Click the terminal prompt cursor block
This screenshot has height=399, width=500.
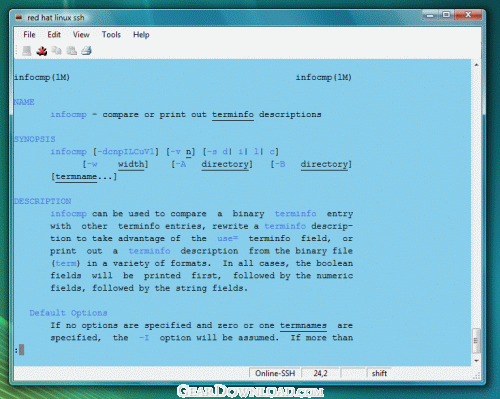click(21, 350)
